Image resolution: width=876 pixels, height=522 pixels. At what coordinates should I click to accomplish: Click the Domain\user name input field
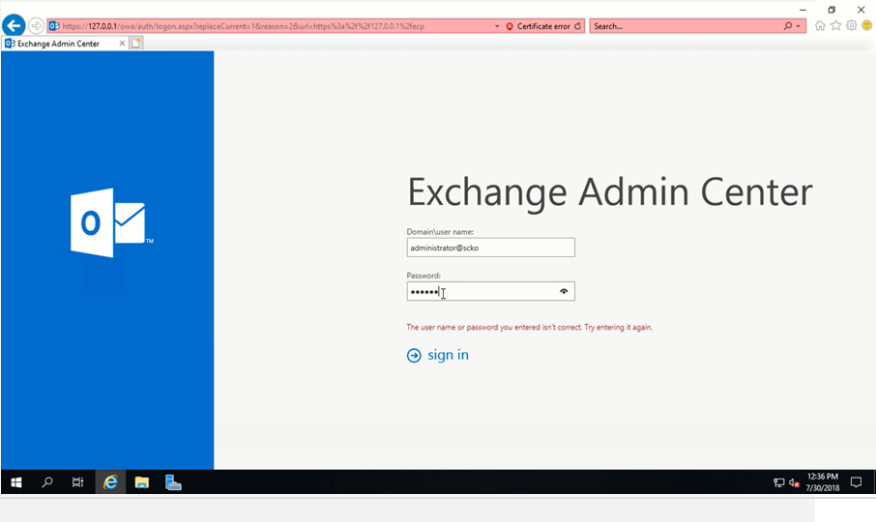point(490,247)
